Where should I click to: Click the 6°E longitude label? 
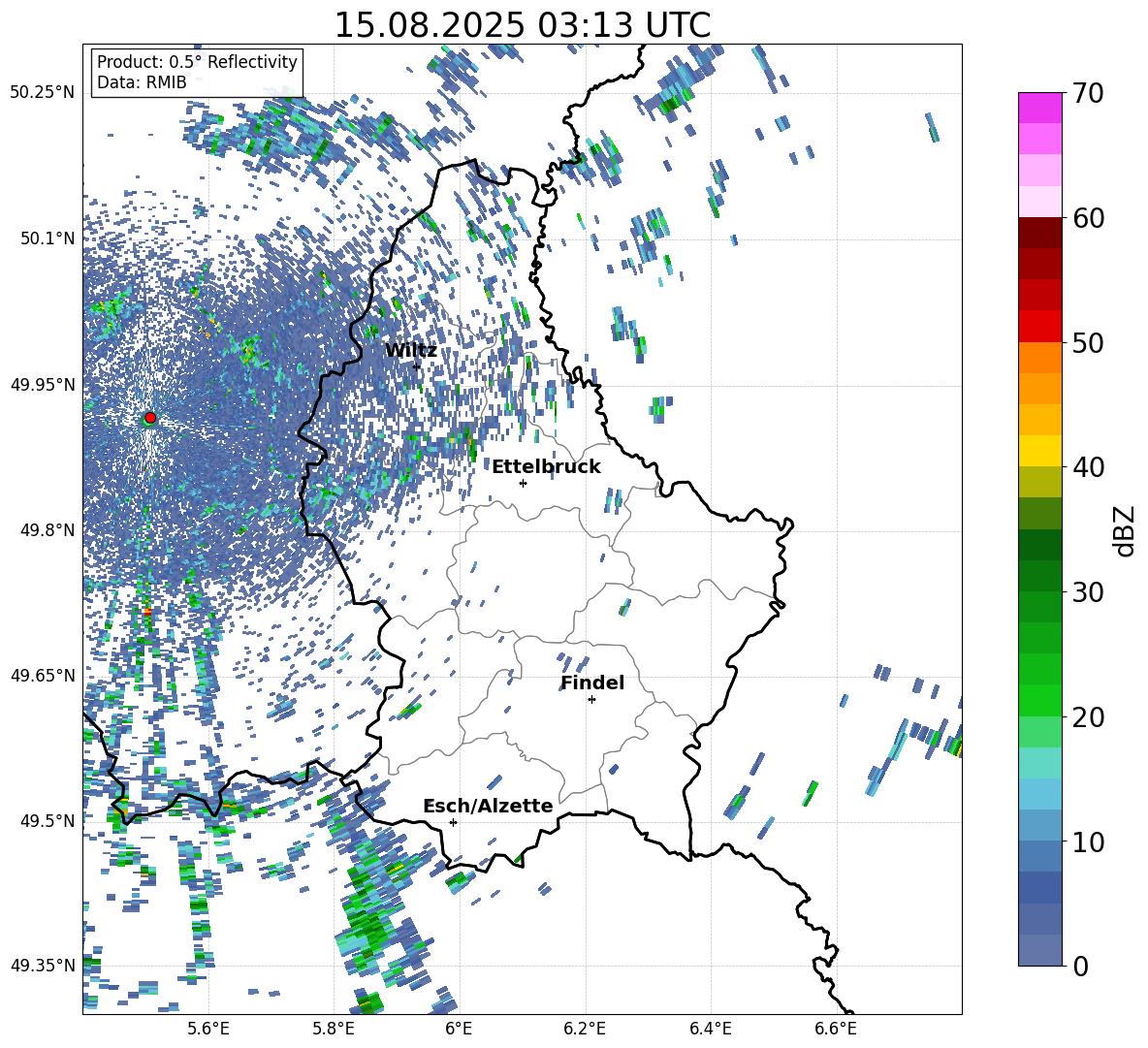click(459, 1029)
